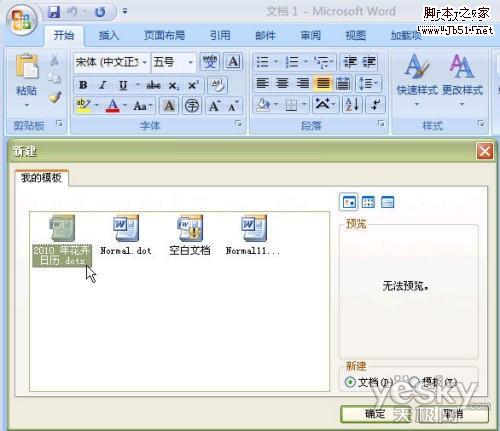Toggle underline formatting
The width and height of the screenshot is (500, 431).
[x=123, y=85]
